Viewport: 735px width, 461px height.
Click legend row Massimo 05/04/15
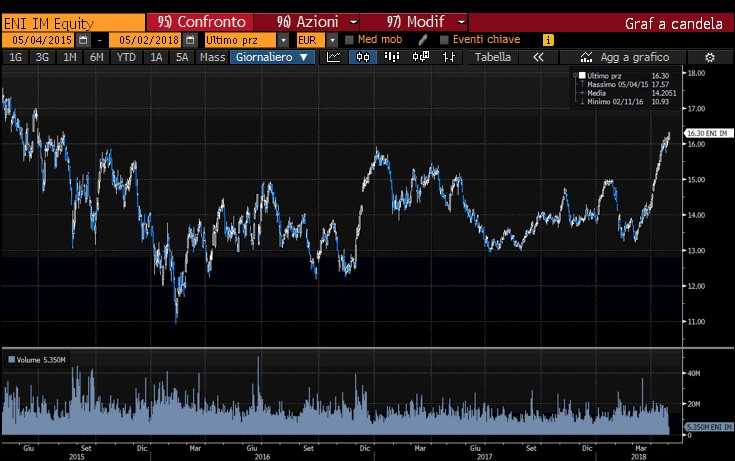click(628, 84)
